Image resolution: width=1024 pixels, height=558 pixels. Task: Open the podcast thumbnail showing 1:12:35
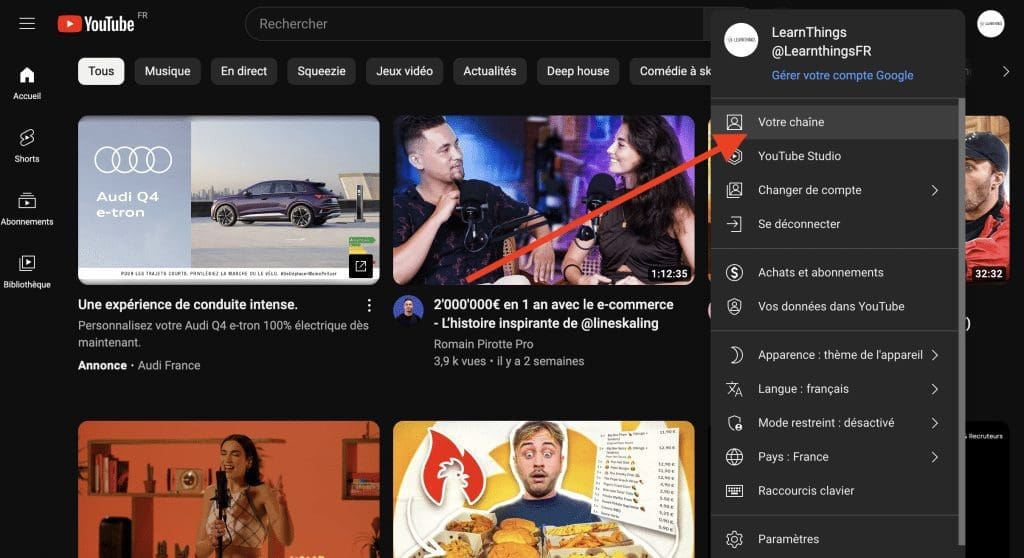(543, 200)
